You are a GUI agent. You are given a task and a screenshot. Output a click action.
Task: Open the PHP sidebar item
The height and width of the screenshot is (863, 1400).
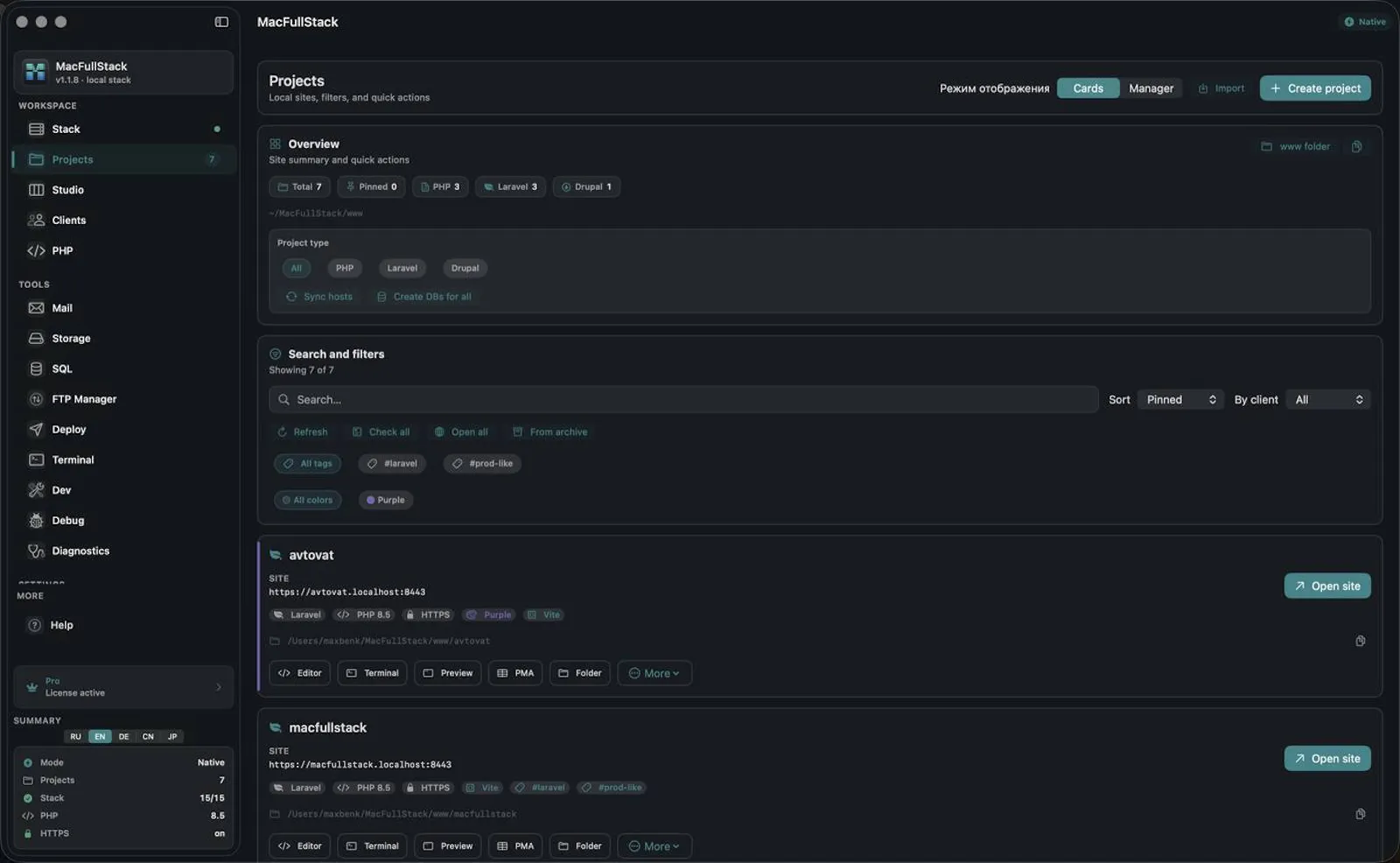tap(123, 250)
